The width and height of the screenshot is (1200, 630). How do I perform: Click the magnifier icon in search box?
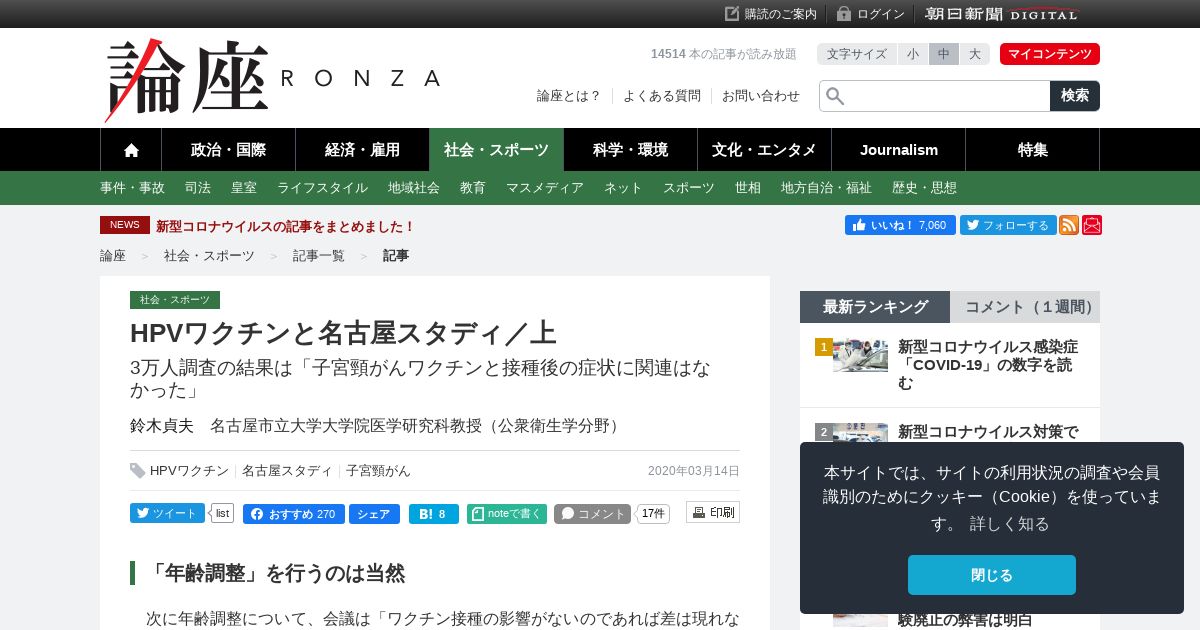pos(835,96)
